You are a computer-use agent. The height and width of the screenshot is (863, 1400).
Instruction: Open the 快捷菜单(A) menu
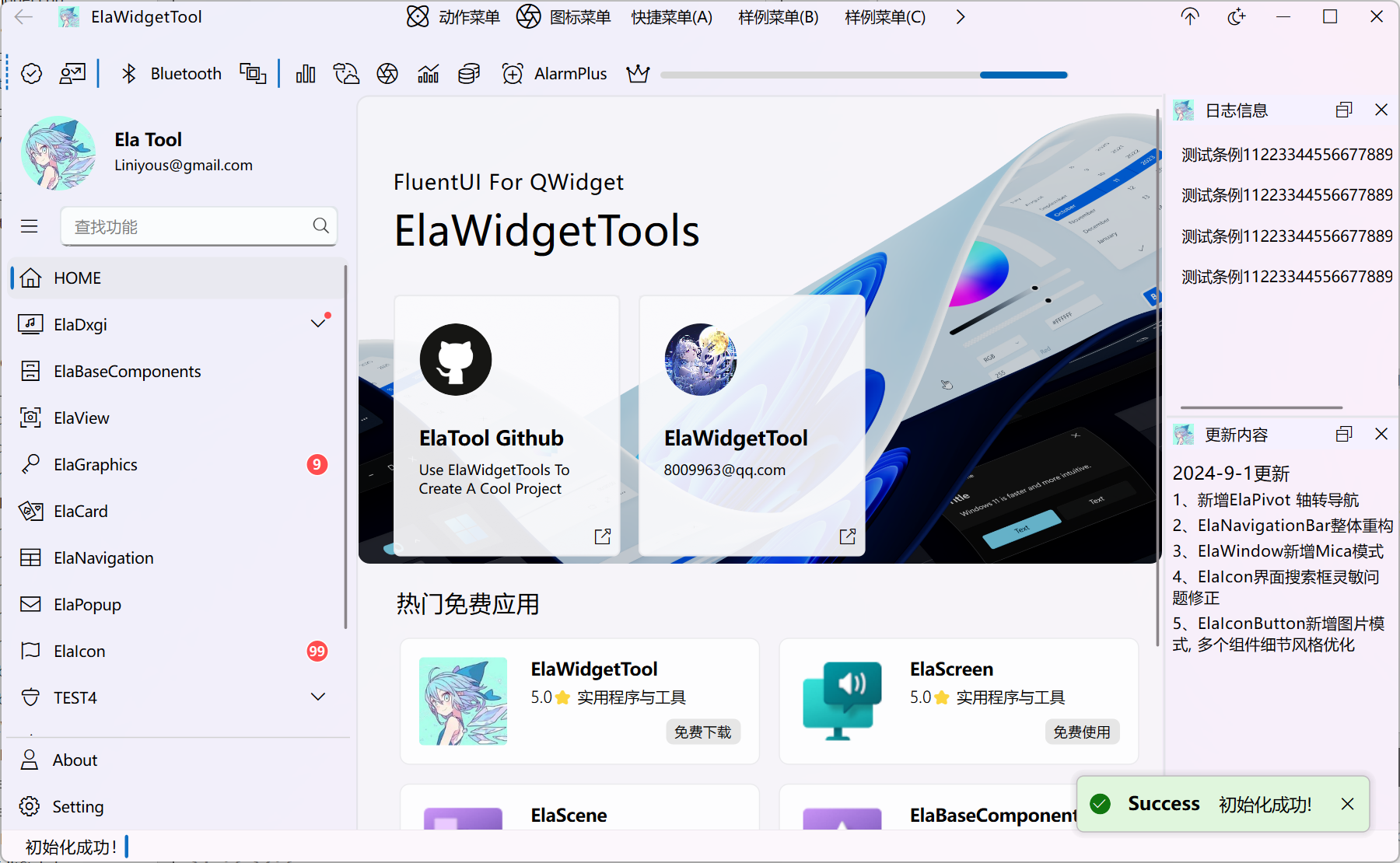tap(672, 17)
